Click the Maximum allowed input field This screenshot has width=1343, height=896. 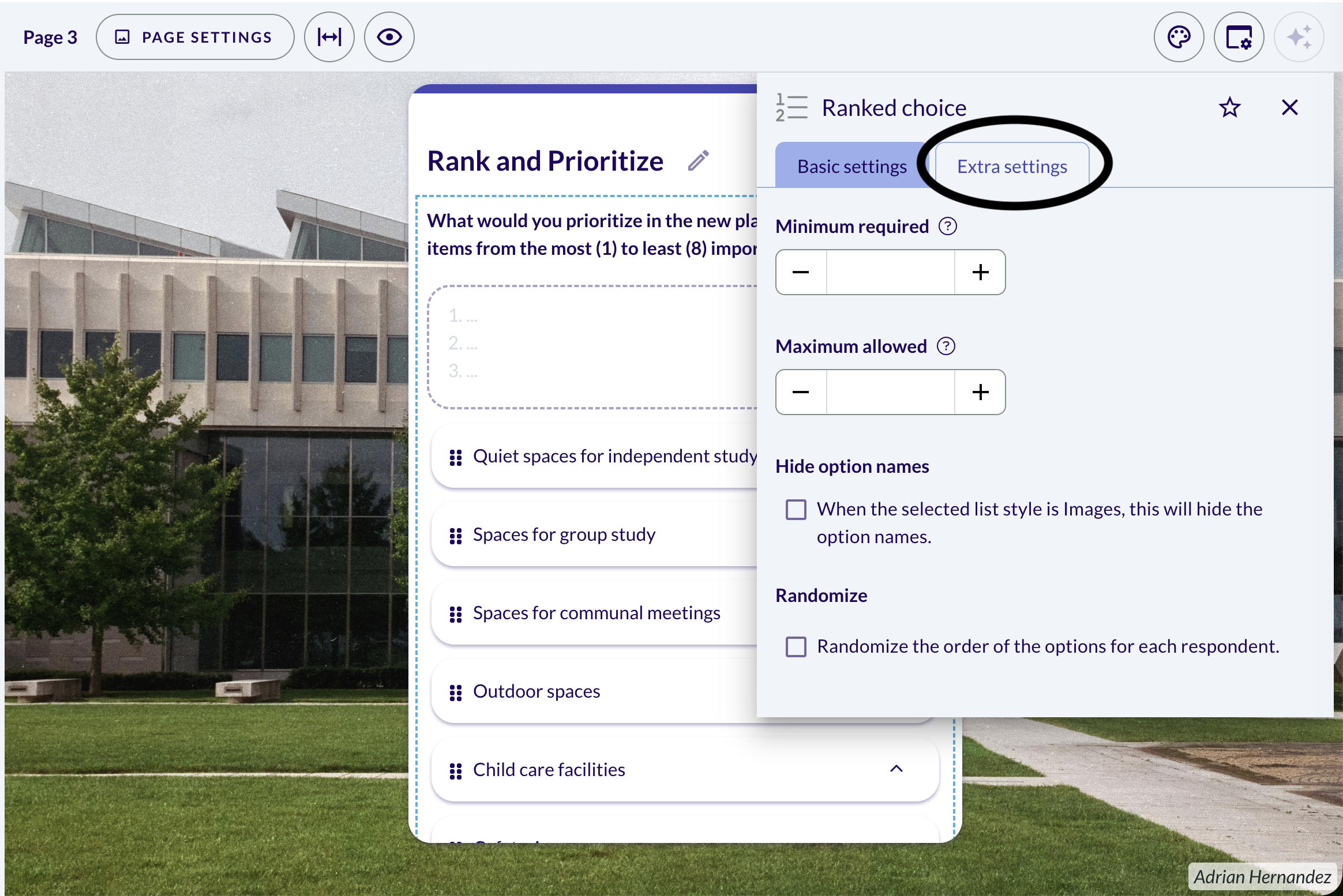click(x=890, y=392)
